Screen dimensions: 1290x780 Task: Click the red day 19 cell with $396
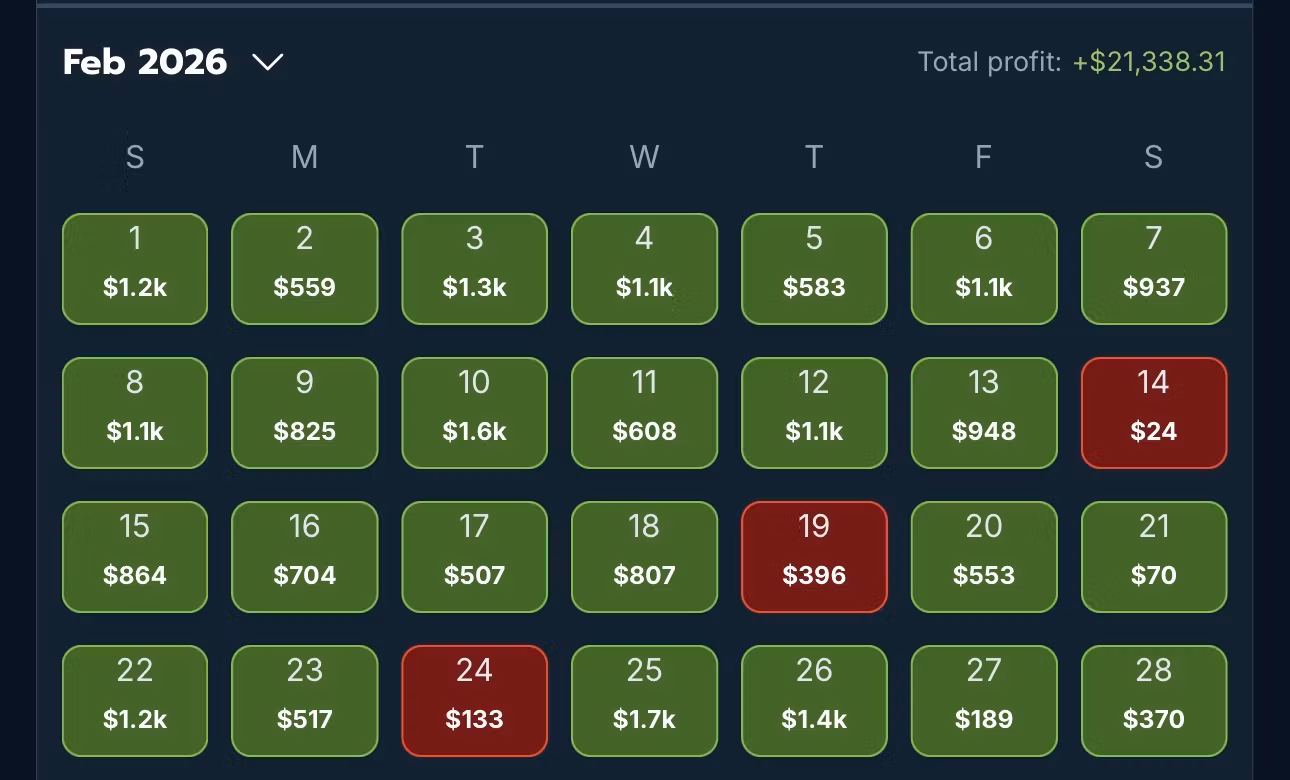pyautogui.click(x=814, y=557)
